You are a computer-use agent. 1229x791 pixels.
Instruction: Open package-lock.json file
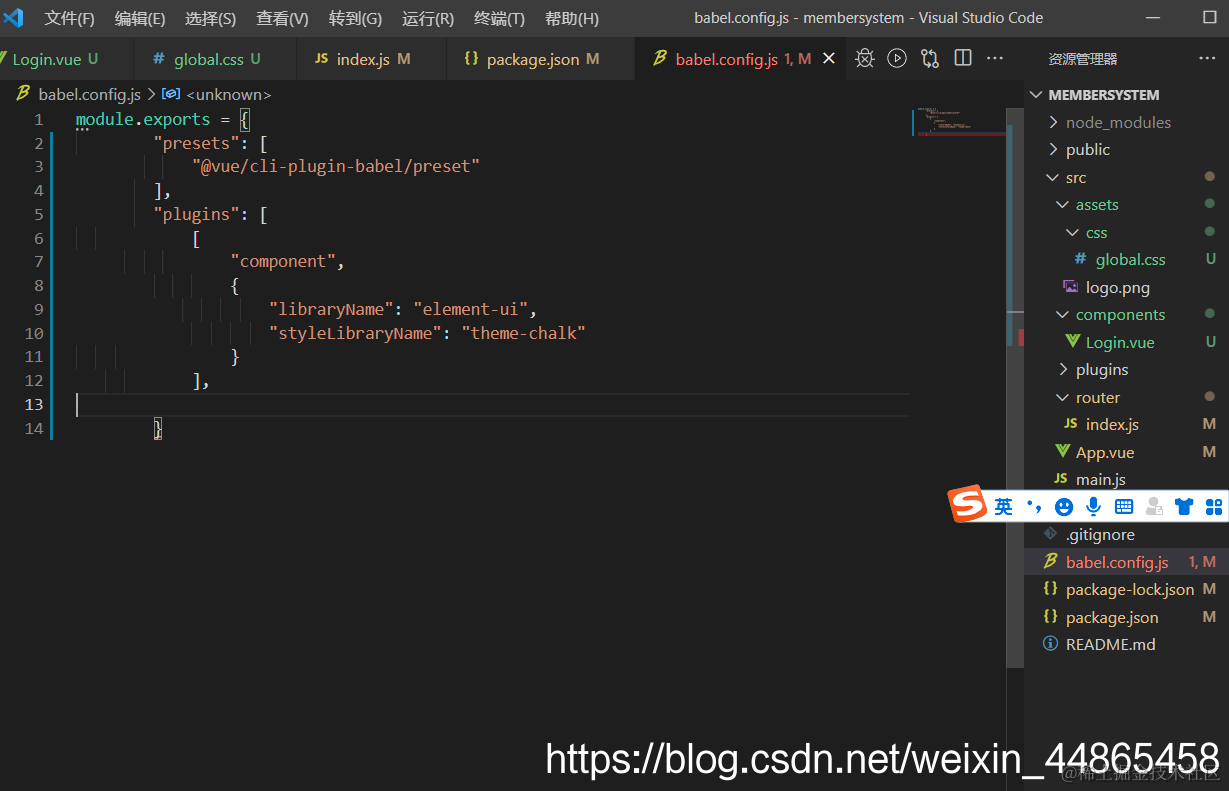pos(1126,589)
